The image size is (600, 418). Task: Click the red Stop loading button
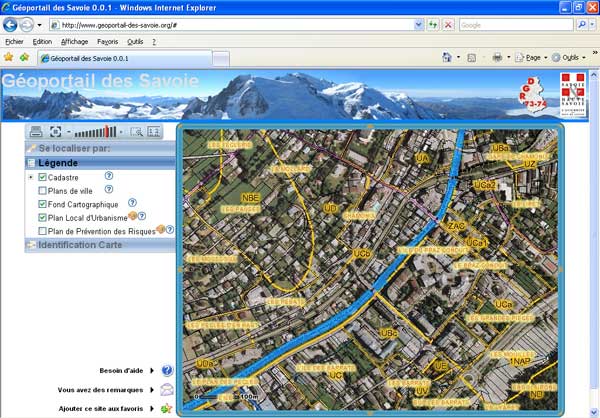tap(448, 25)
